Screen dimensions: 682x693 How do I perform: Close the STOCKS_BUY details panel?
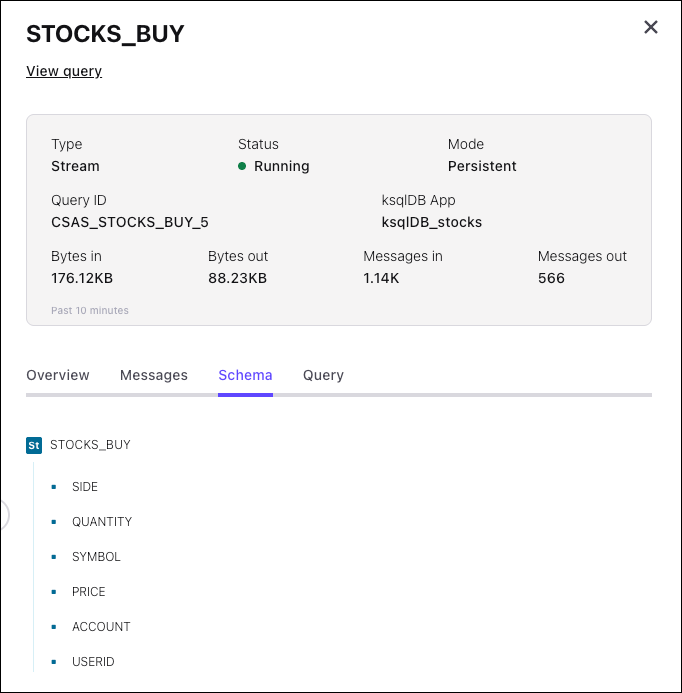[651, 28]
